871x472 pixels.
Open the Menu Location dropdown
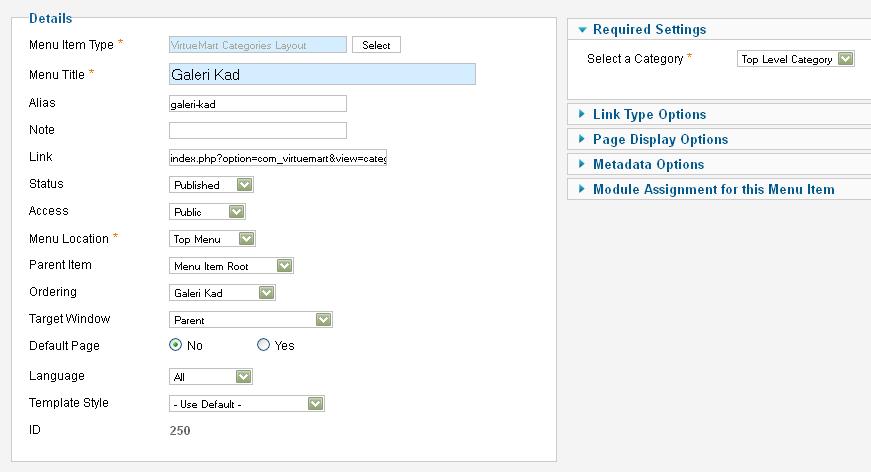pos(212,239)
